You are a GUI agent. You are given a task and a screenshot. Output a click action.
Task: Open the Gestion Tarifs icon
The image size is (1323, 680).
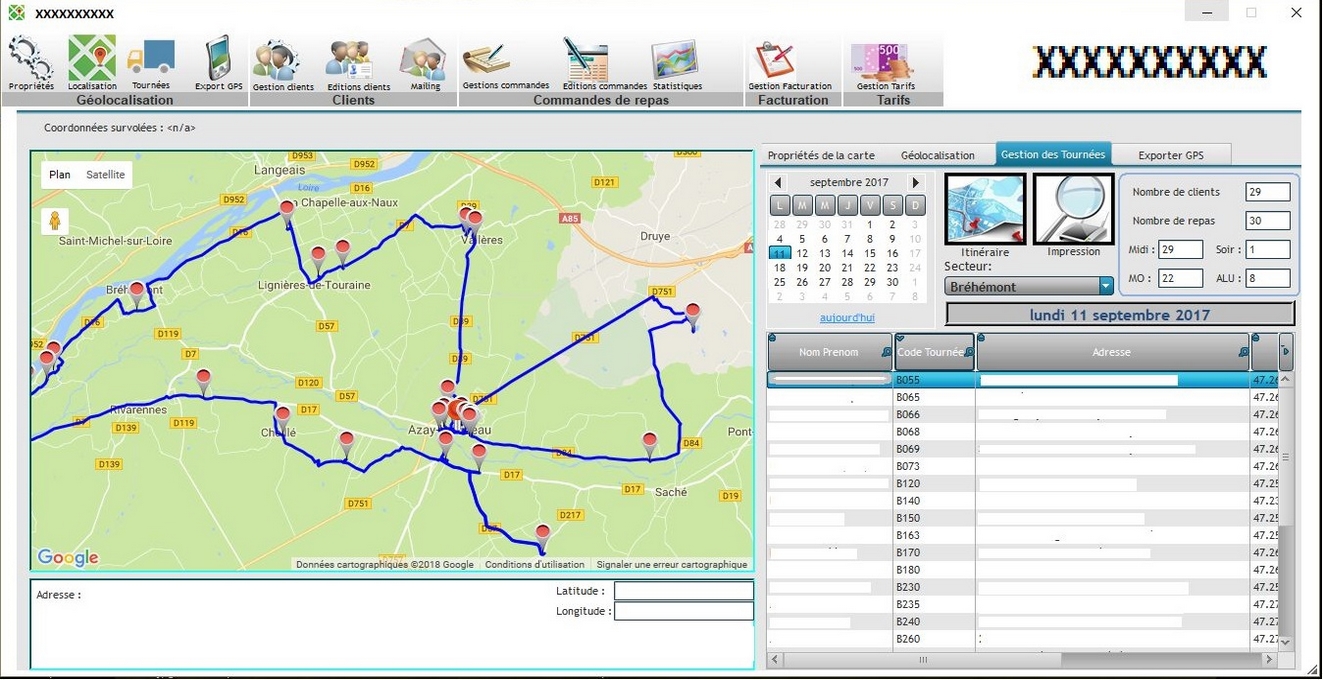[885, 61]
